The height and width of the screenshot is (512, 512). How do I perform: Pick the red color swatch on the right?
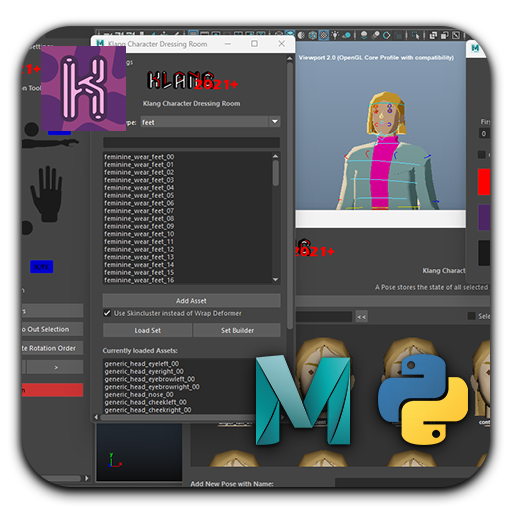(x=484, y=182)
